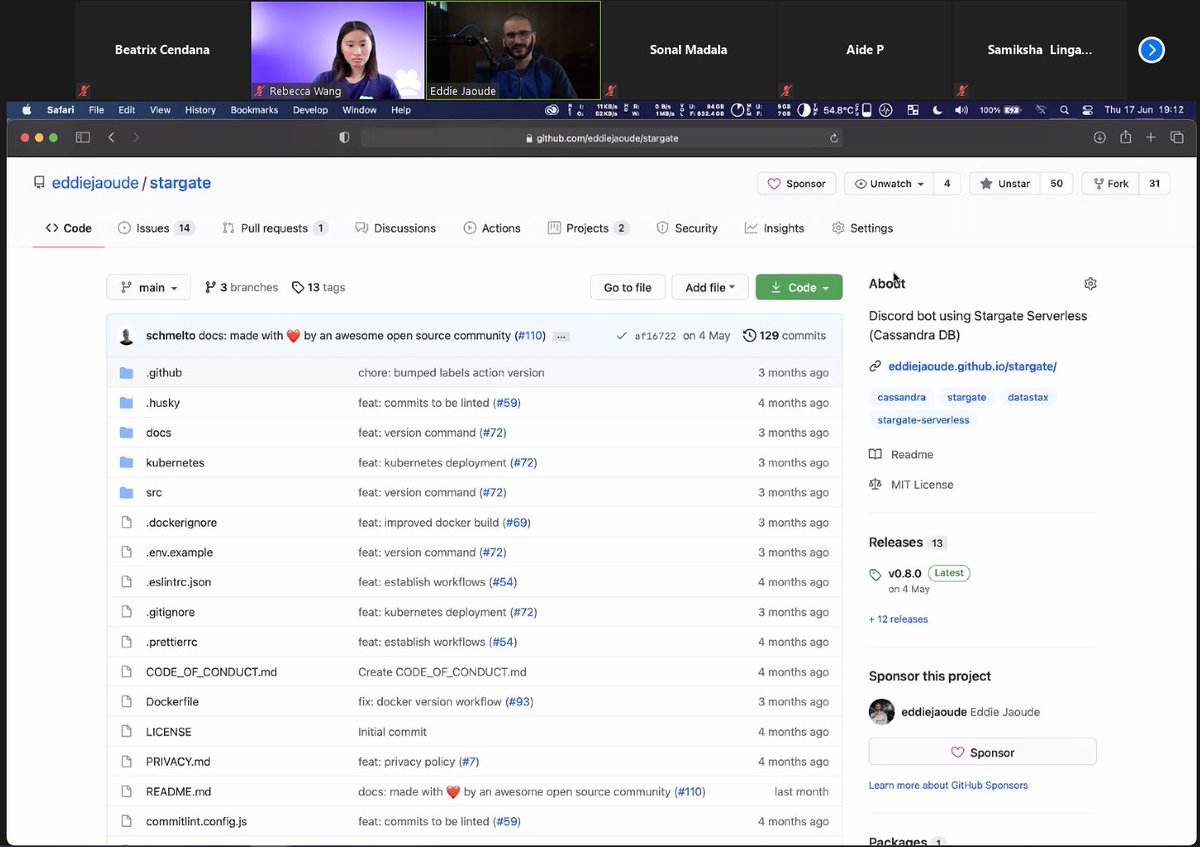Open the Develop menu

click(310, 110)
